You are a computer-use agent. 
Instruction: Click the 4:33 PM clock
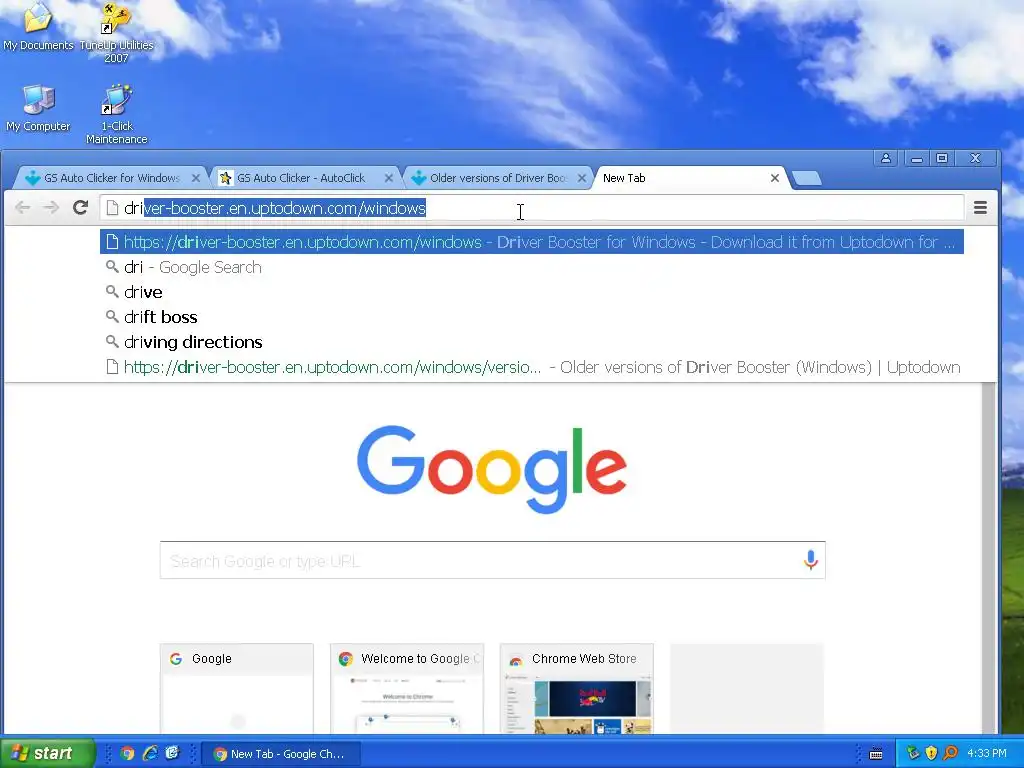pyautogui.click(x=987, y=754)
